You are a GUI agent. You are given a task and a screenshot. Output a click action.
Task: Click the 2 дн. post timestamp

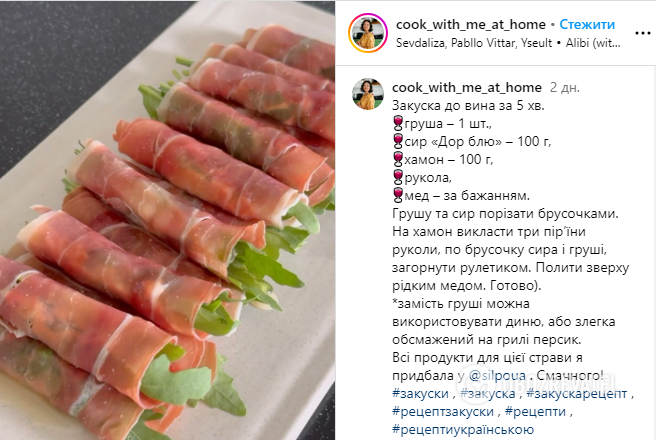[564, 87]
